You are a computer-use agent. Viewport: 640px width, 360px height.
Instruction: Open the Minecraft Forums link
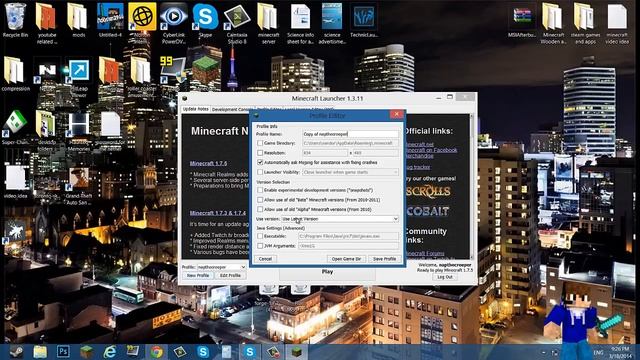[x=424, y=253]
